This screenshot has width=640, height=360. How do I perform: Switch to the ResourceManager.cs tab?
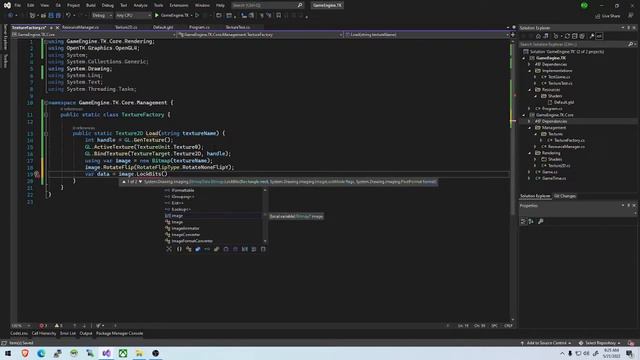[x=80, y=27]
